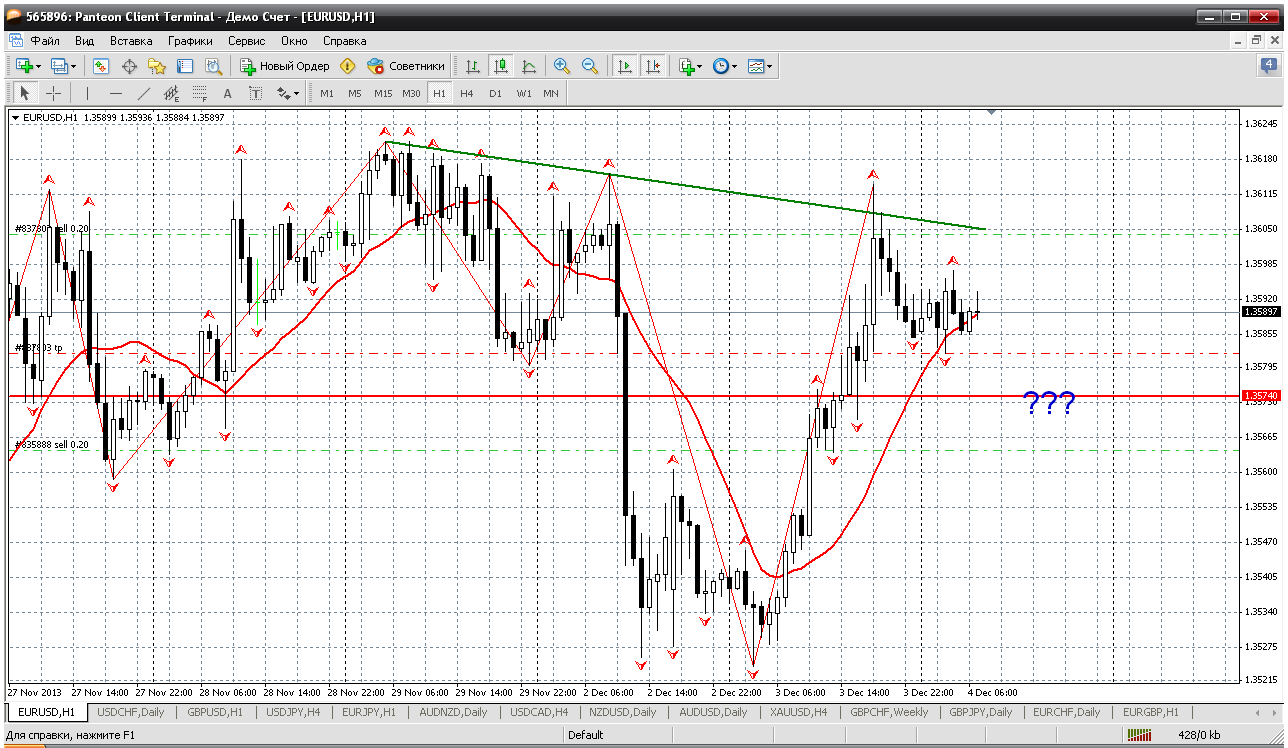
Task: Open MetaEditor yellow diamond icon
Action: tap(347, 66)
